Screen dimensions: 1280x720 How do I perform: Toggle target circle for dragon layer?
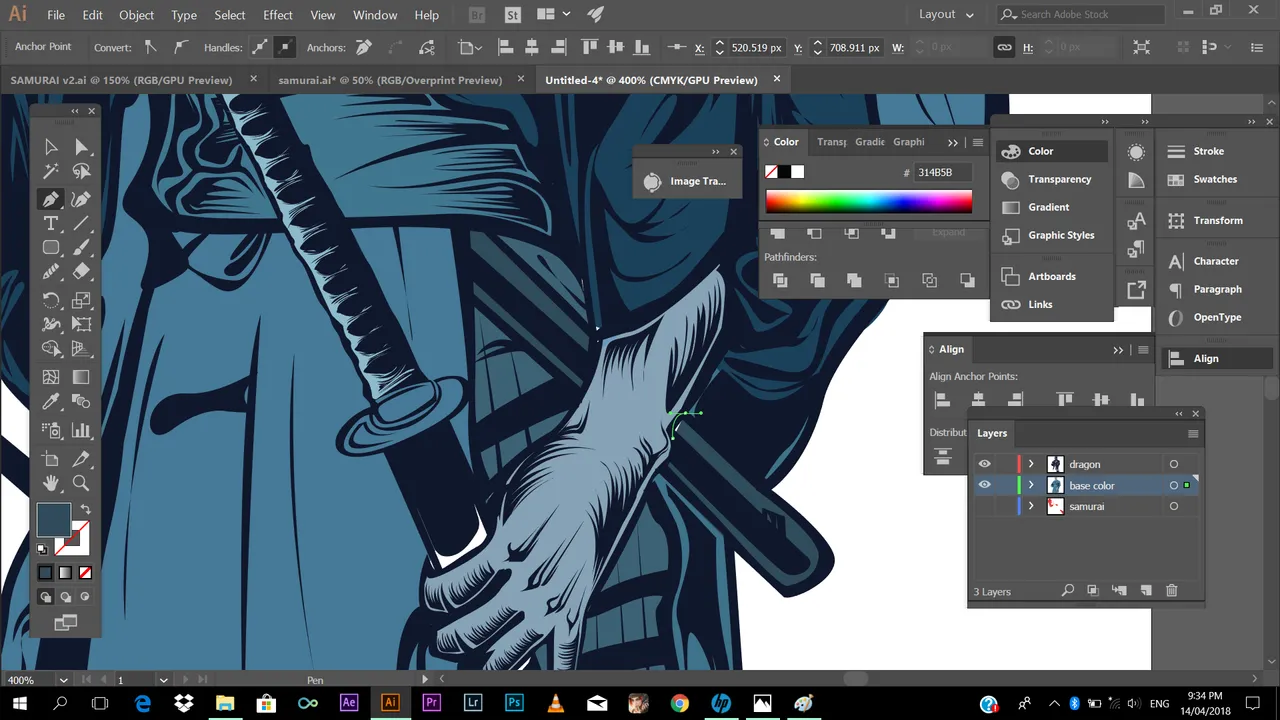click(x=1174, y=464)
